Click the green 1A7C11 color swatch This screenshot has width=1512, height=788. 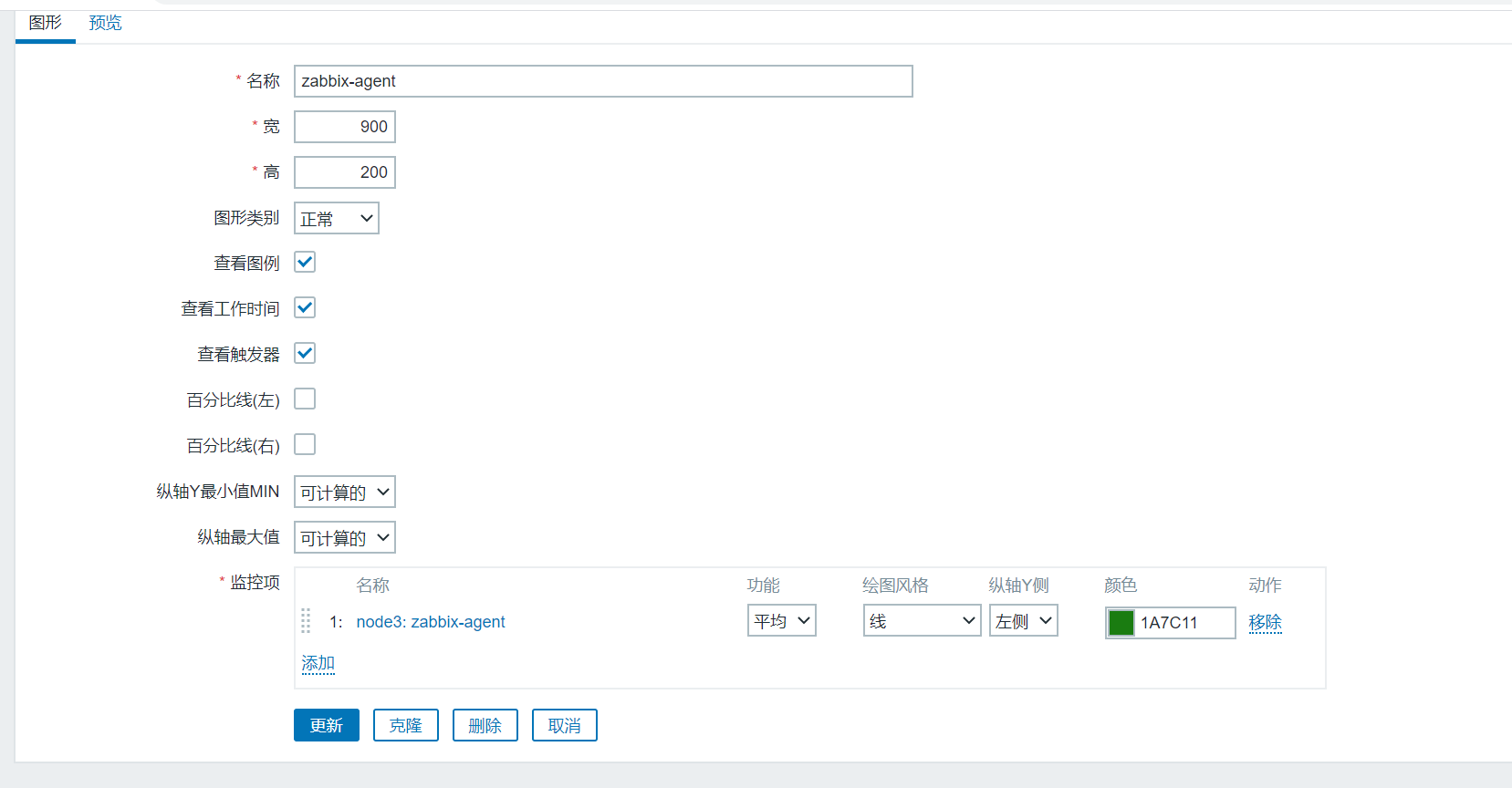[1121, 623]
